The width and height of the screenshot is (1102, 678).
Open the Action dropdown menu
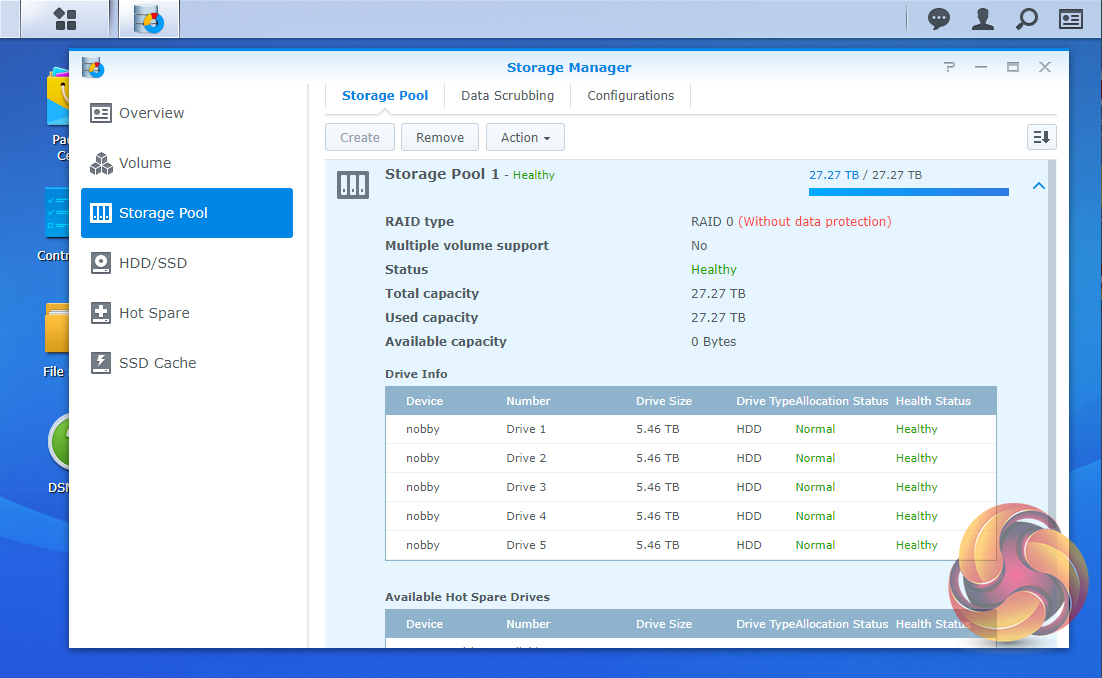525,137
